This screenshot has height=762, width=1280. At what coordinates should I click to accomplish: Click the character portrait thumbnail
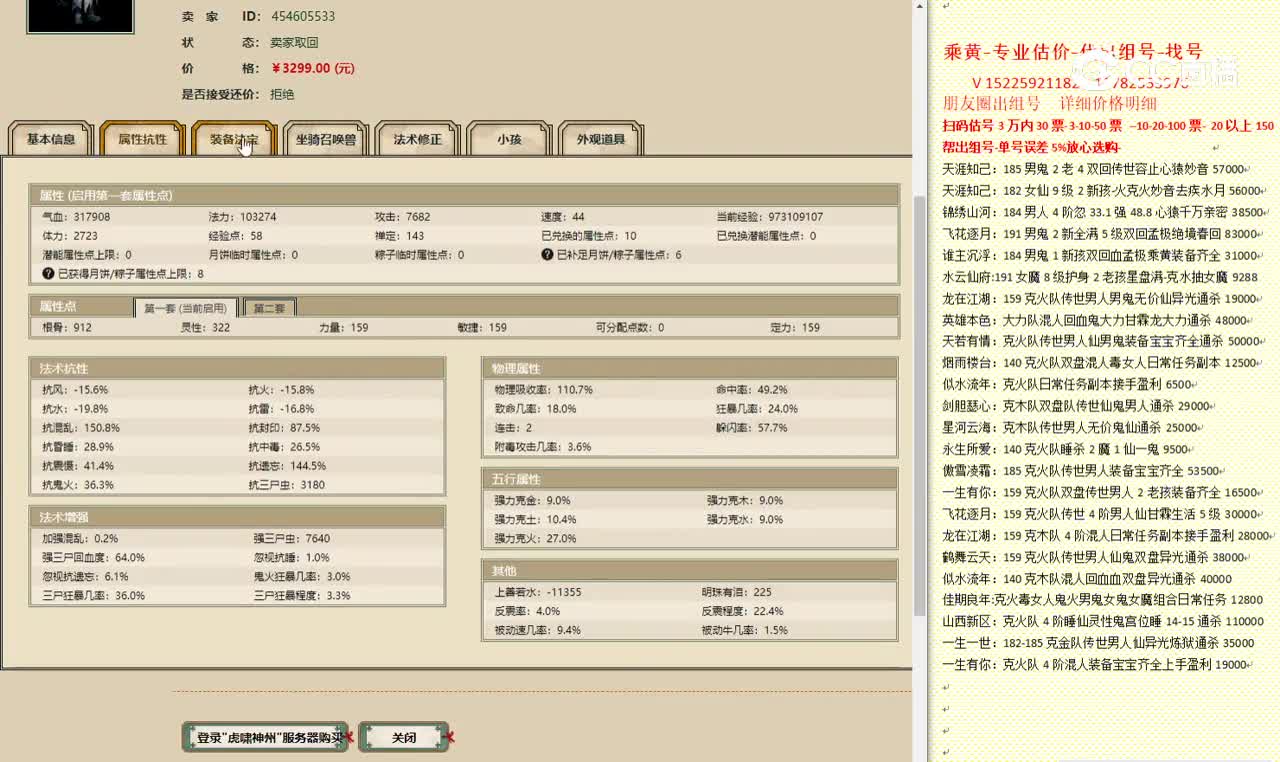80,15
